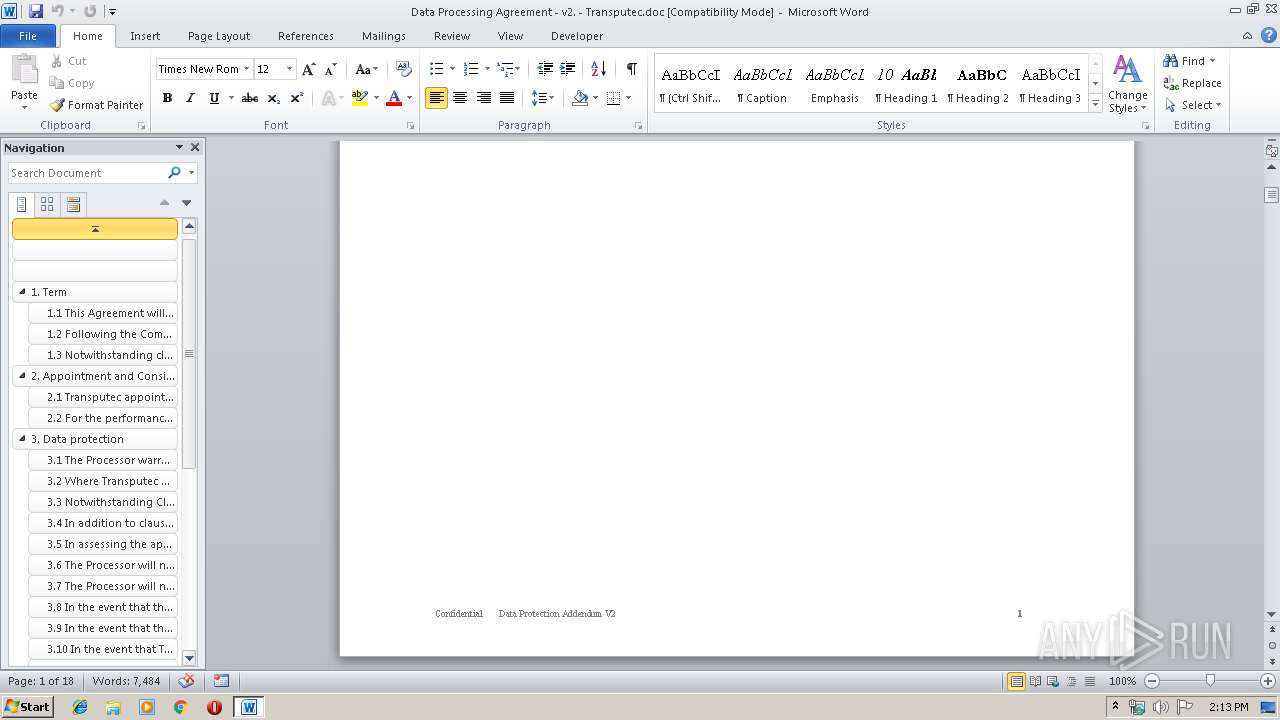
Task: Click the zoom slider handle
Action: point(1210,681)
